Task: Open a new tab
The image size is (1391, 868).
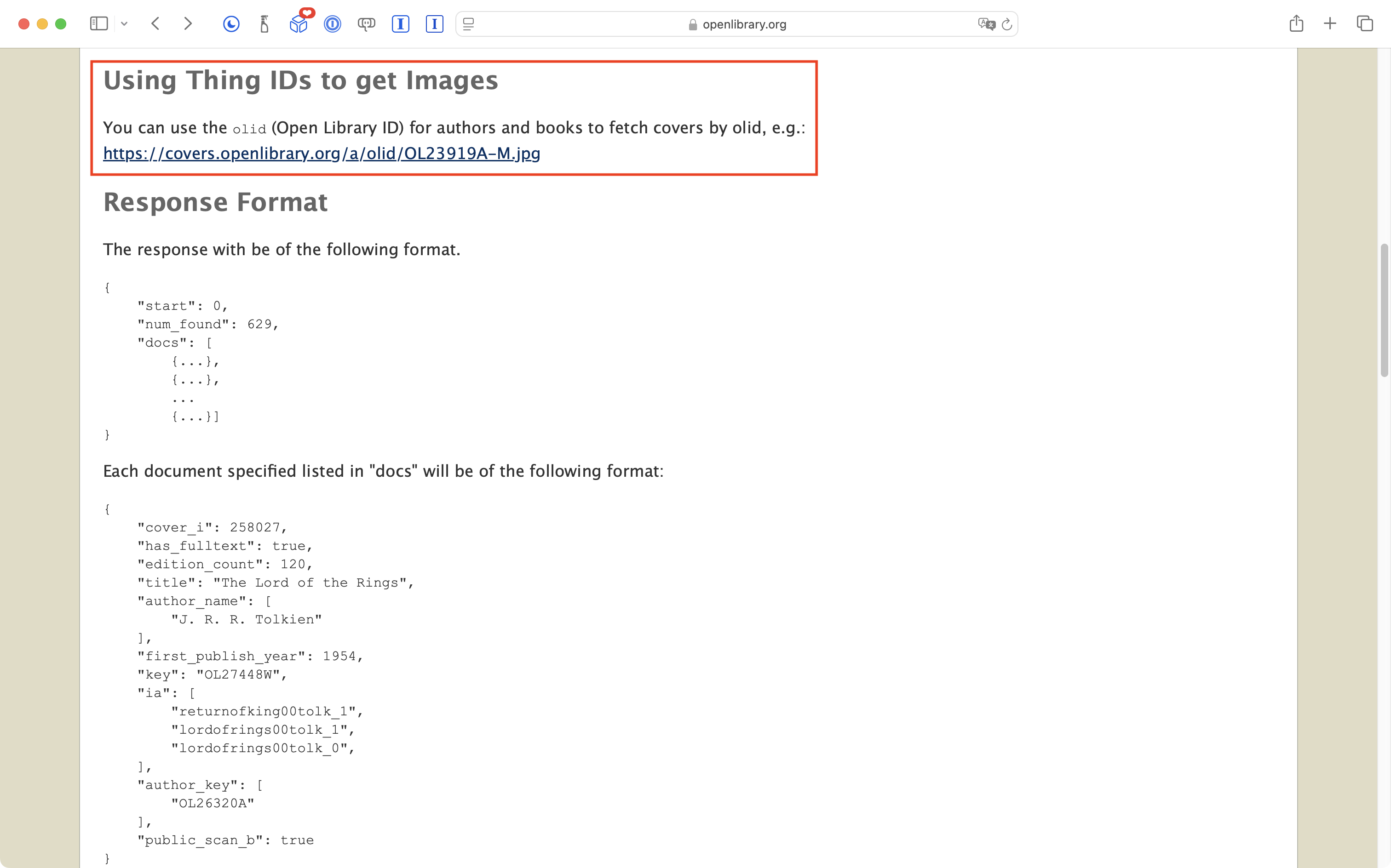Action: click(x=1330, y=23)
